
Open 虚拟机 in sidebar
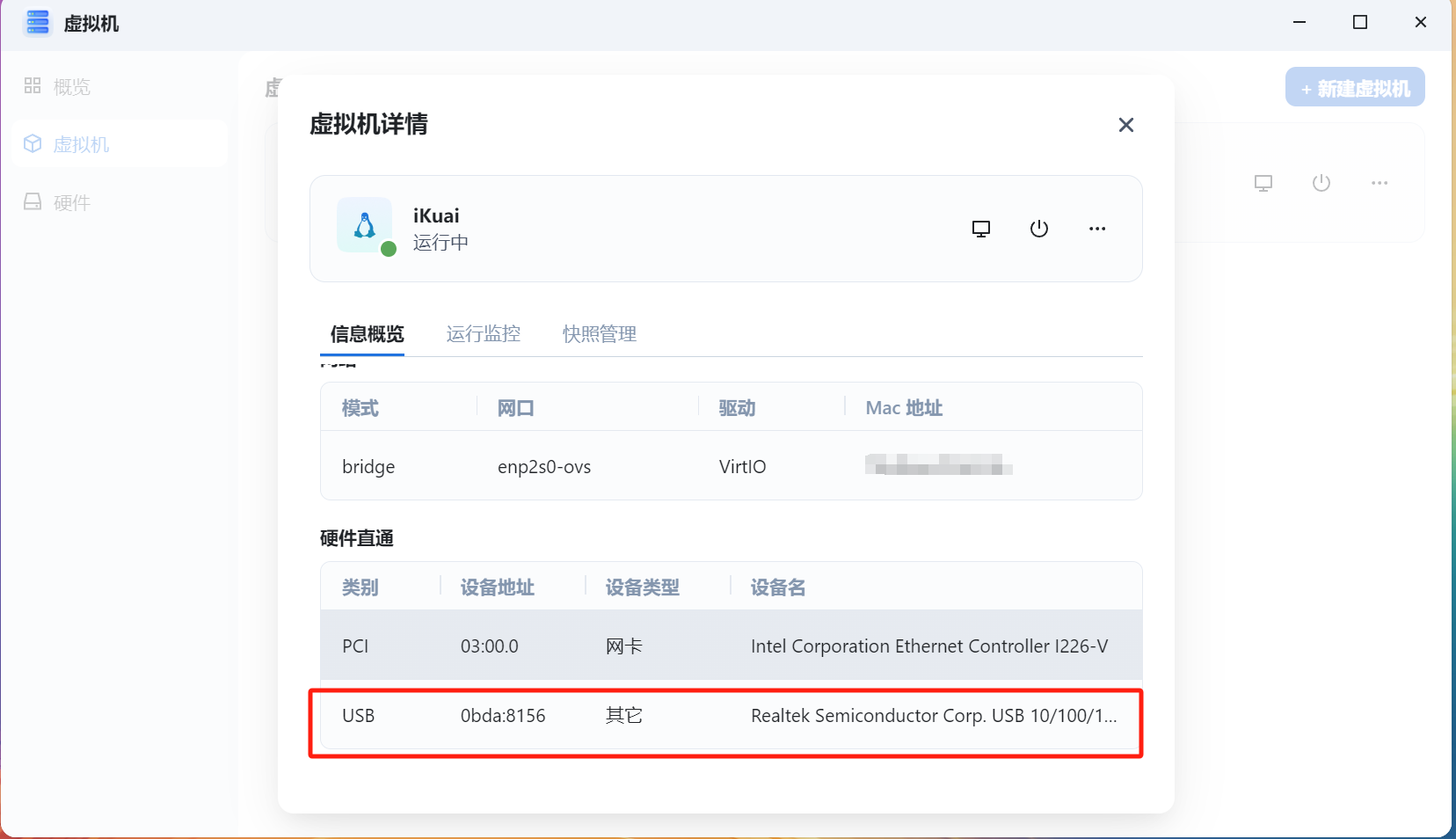120,144
